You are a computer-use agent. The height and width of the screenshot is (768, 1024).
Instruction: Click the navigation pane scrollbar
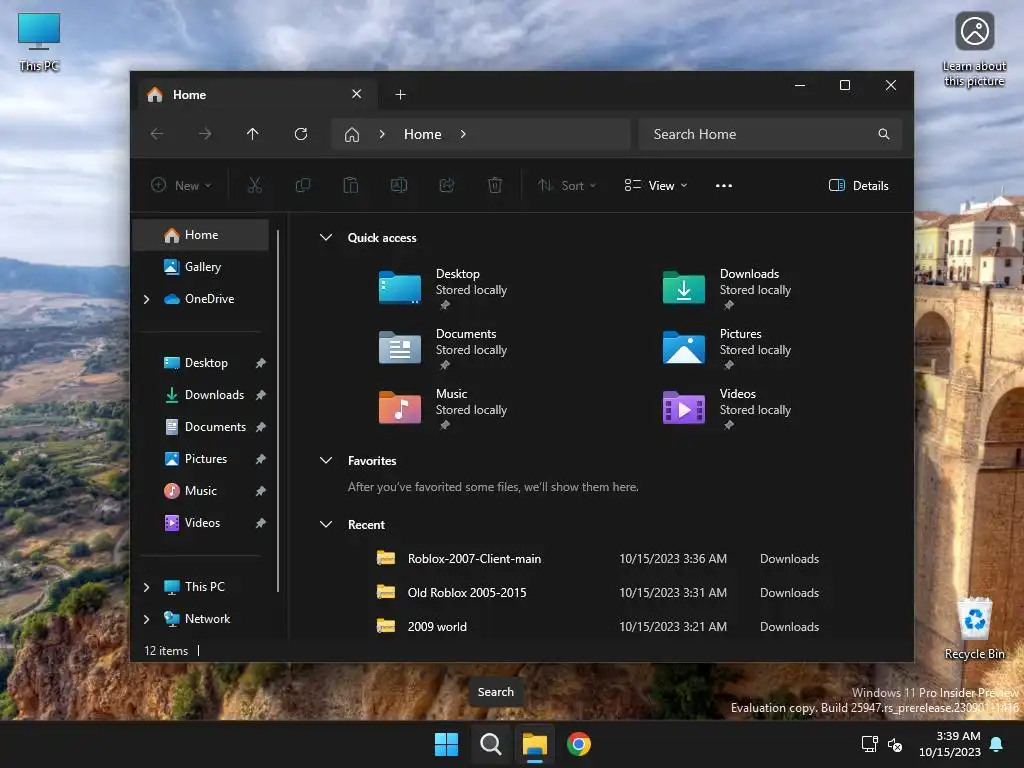[278, 410]
